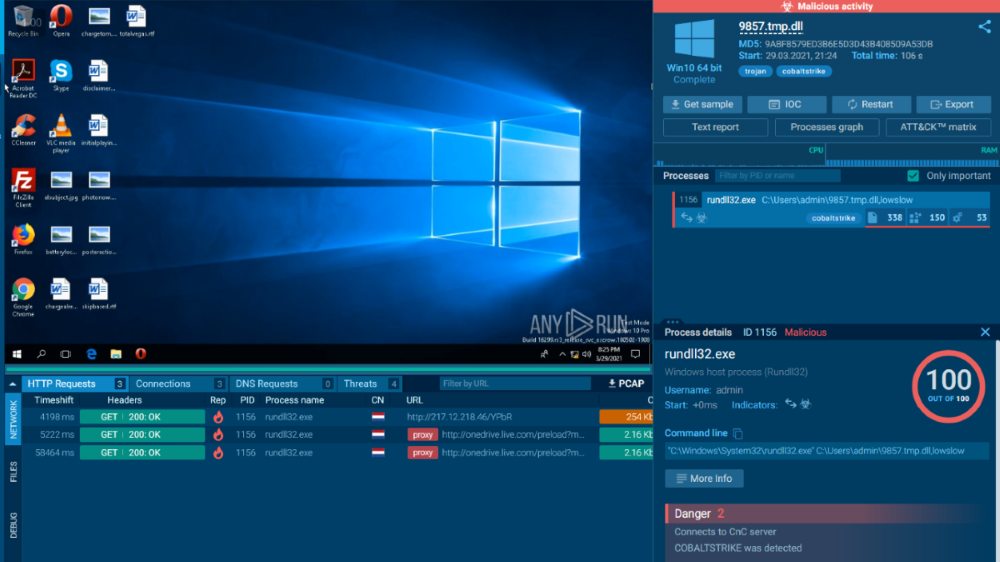1000x562 pixels.
Task: Click 'Connects to CnC server' entry
Action: tap(725, 532)
